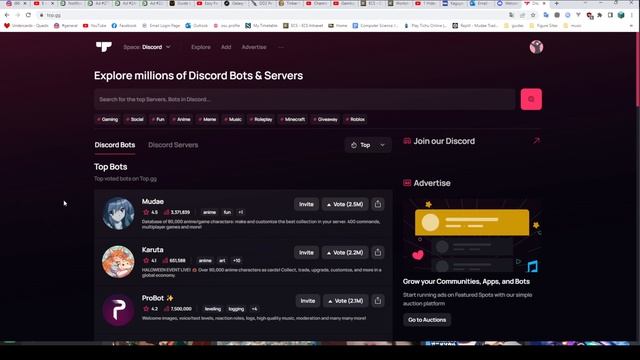Share the Karuta bot
Viewport: 640px width, 360px height.
pos(378,252)
